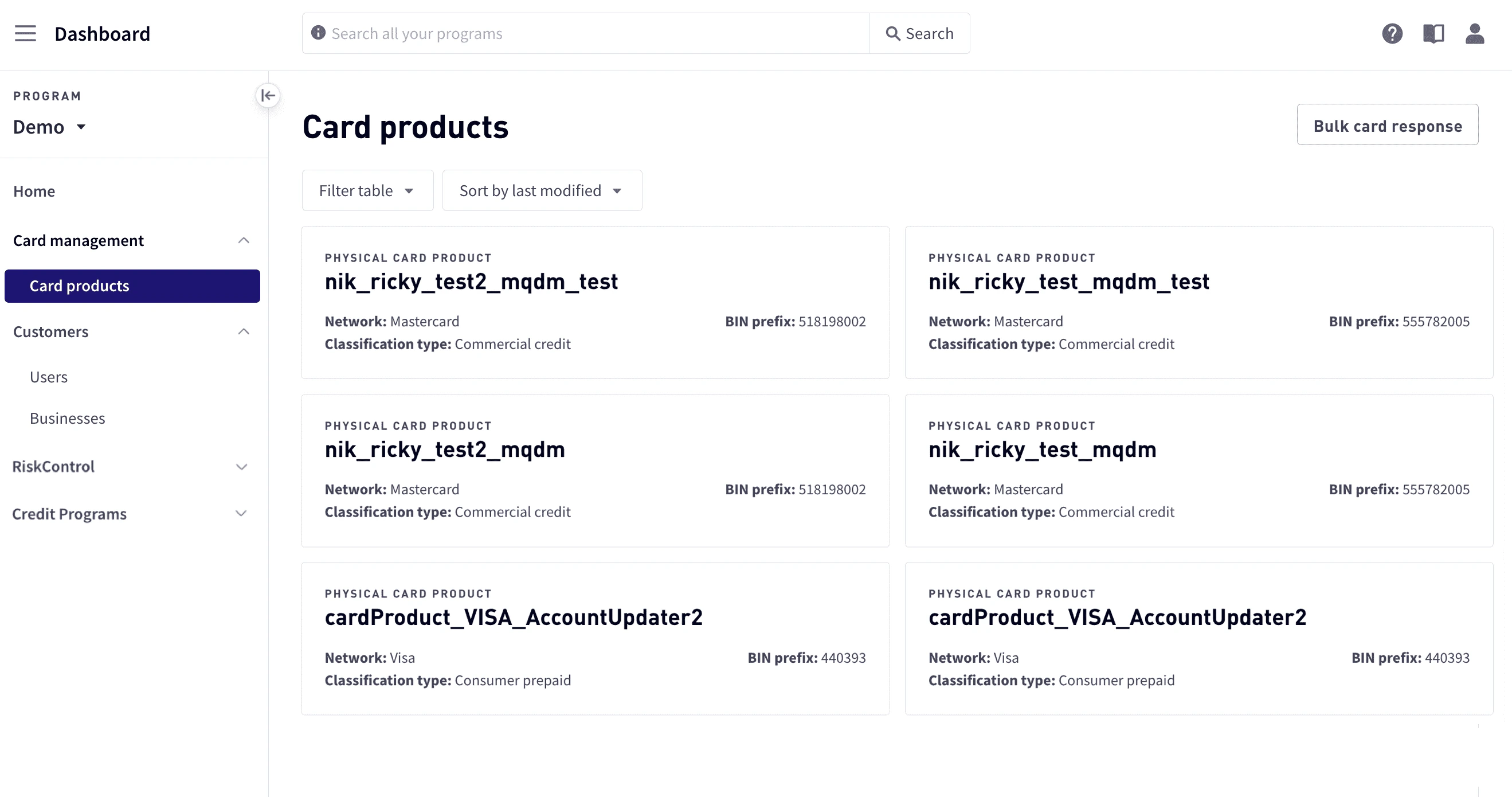Expand the Credit Programs section
Screen dimensions: 1512x797
tap(241, 513)
